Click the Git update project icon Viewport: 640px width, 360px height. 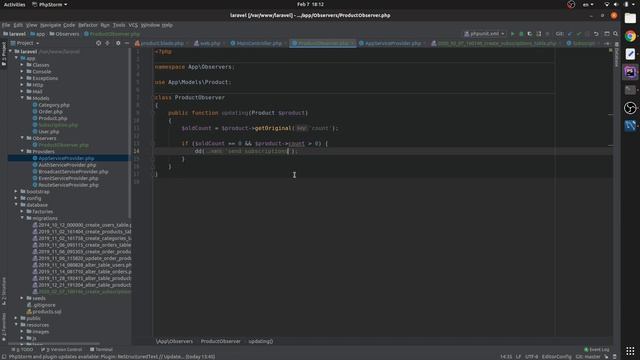(x=570, y=34)
